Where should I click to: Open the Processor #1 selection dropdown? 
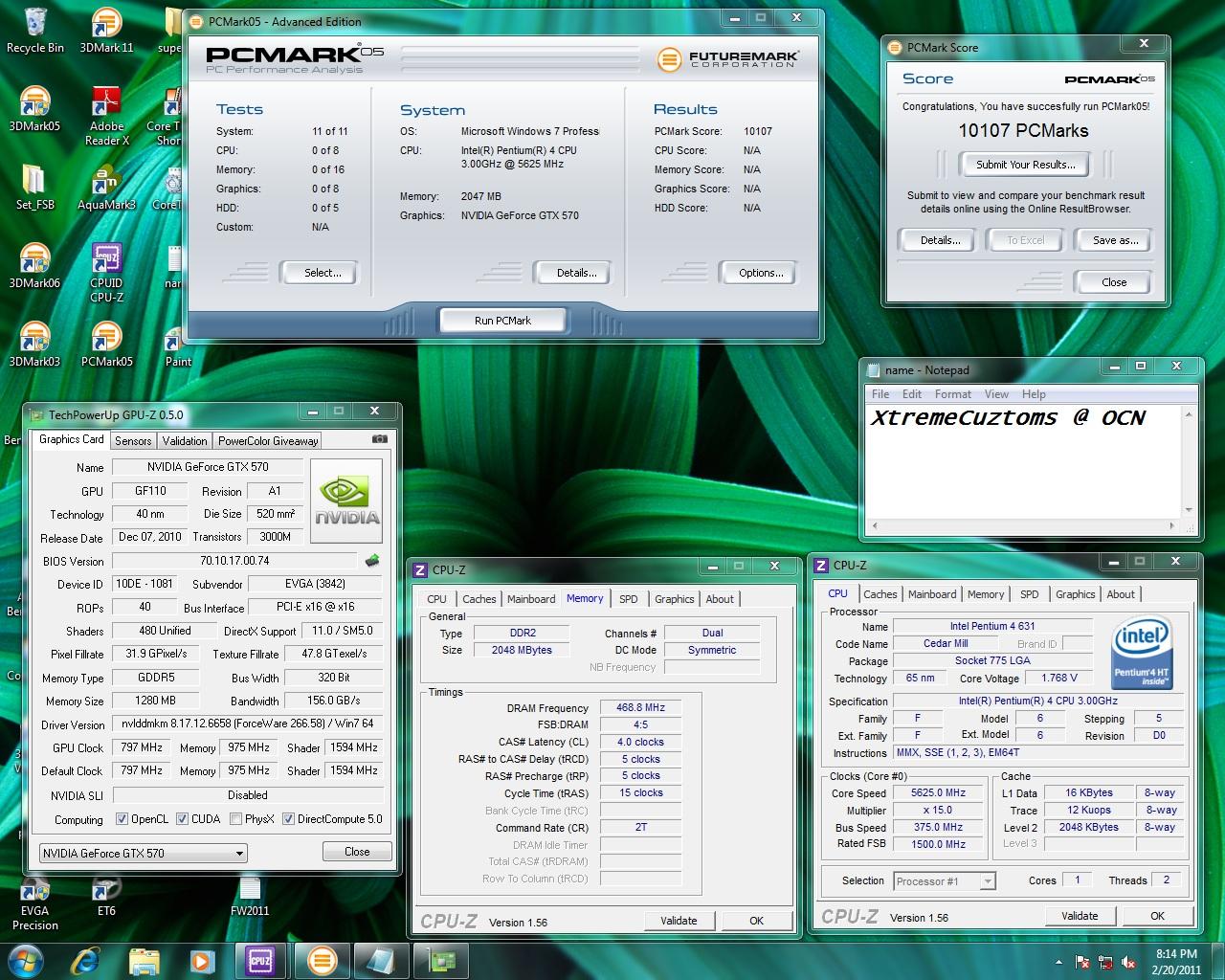point(945,881)
